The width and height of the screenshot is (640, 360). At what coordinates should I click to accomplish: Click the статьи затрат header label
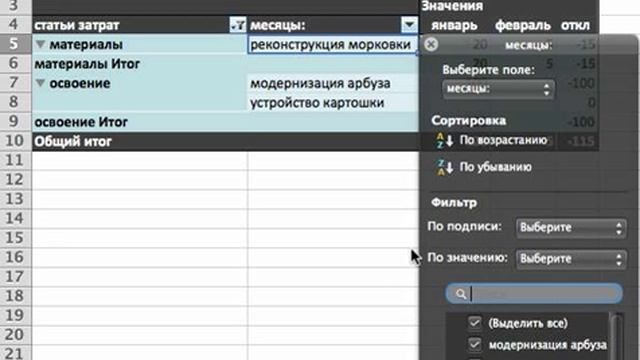coord(77,25)
